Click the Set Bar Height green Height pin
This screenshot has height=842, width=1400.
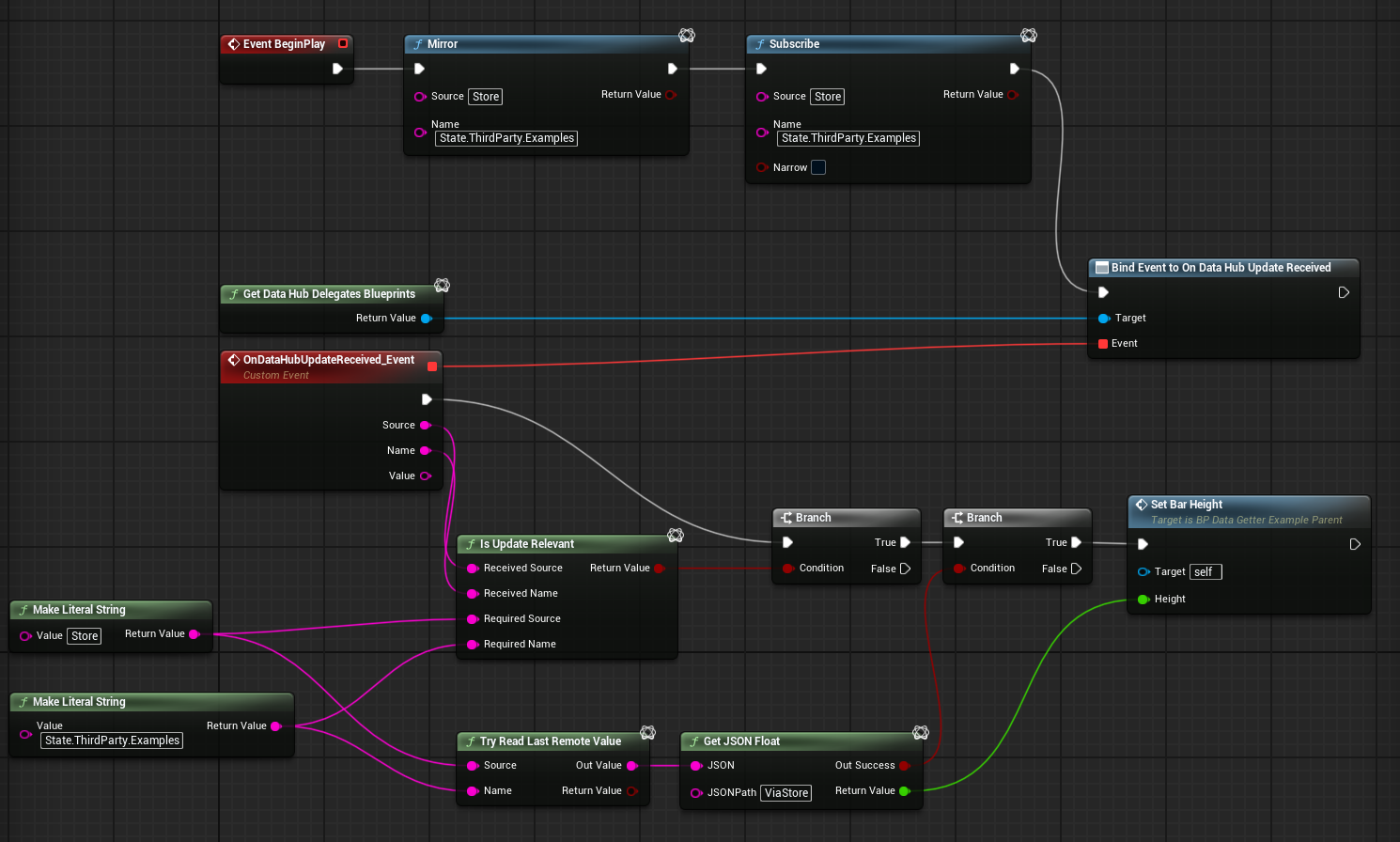[x=1143, y=600]
